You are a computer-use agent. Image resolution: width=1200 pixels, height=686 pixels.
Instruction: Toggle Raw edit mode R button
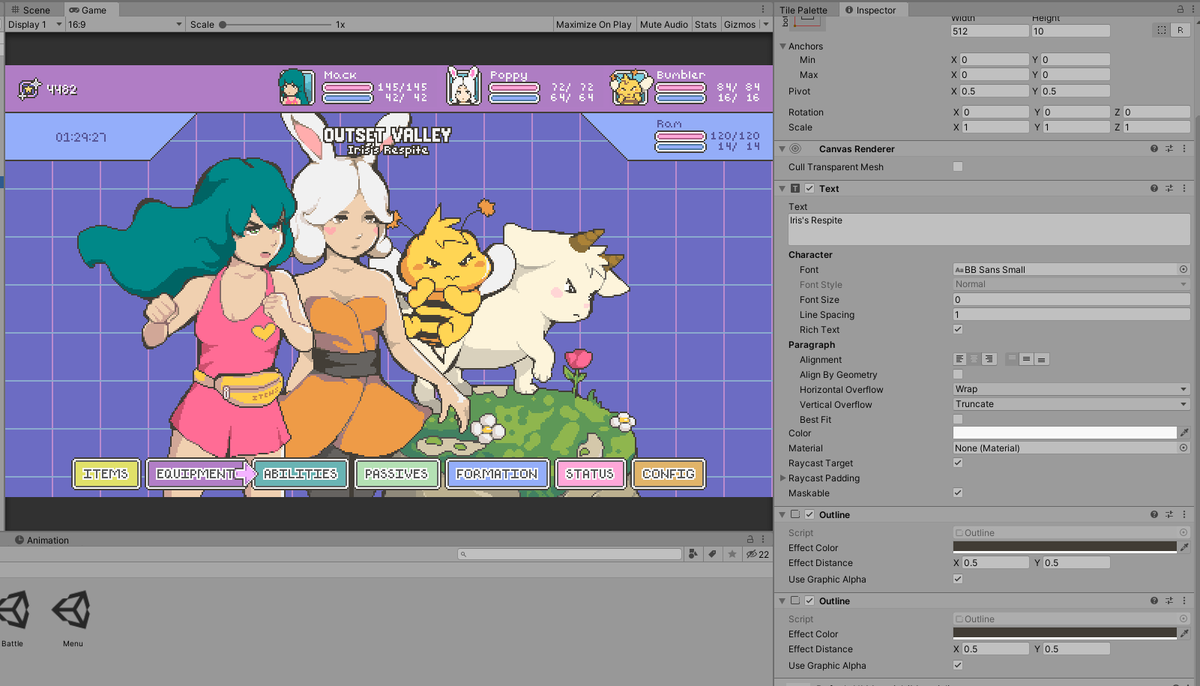[1180, 31]
